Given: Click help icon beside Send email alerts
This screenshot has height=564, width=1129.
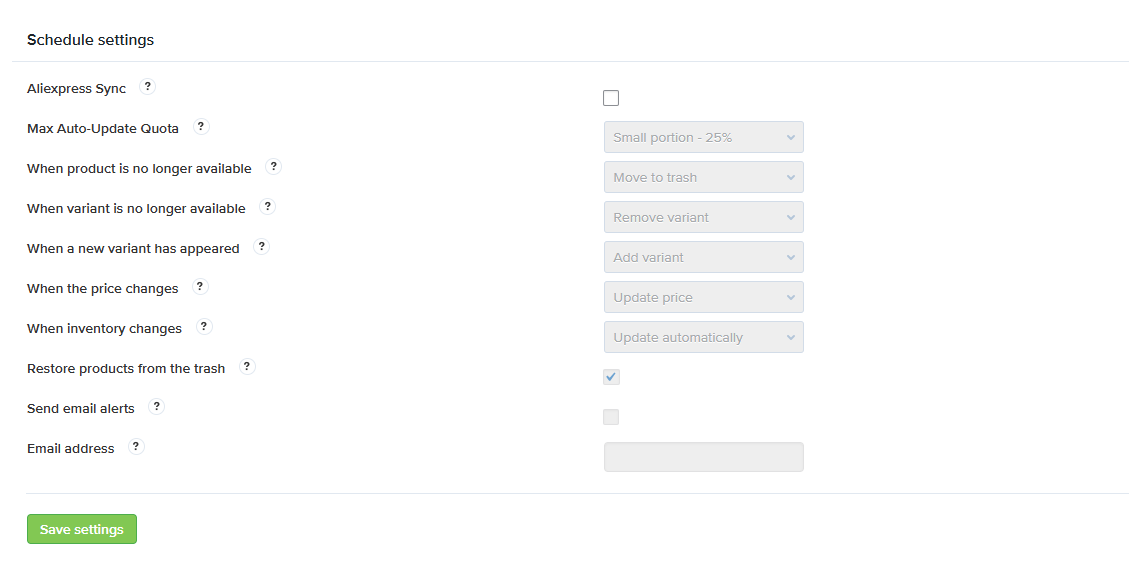Looking at the screenshot, I should (156, 407).
